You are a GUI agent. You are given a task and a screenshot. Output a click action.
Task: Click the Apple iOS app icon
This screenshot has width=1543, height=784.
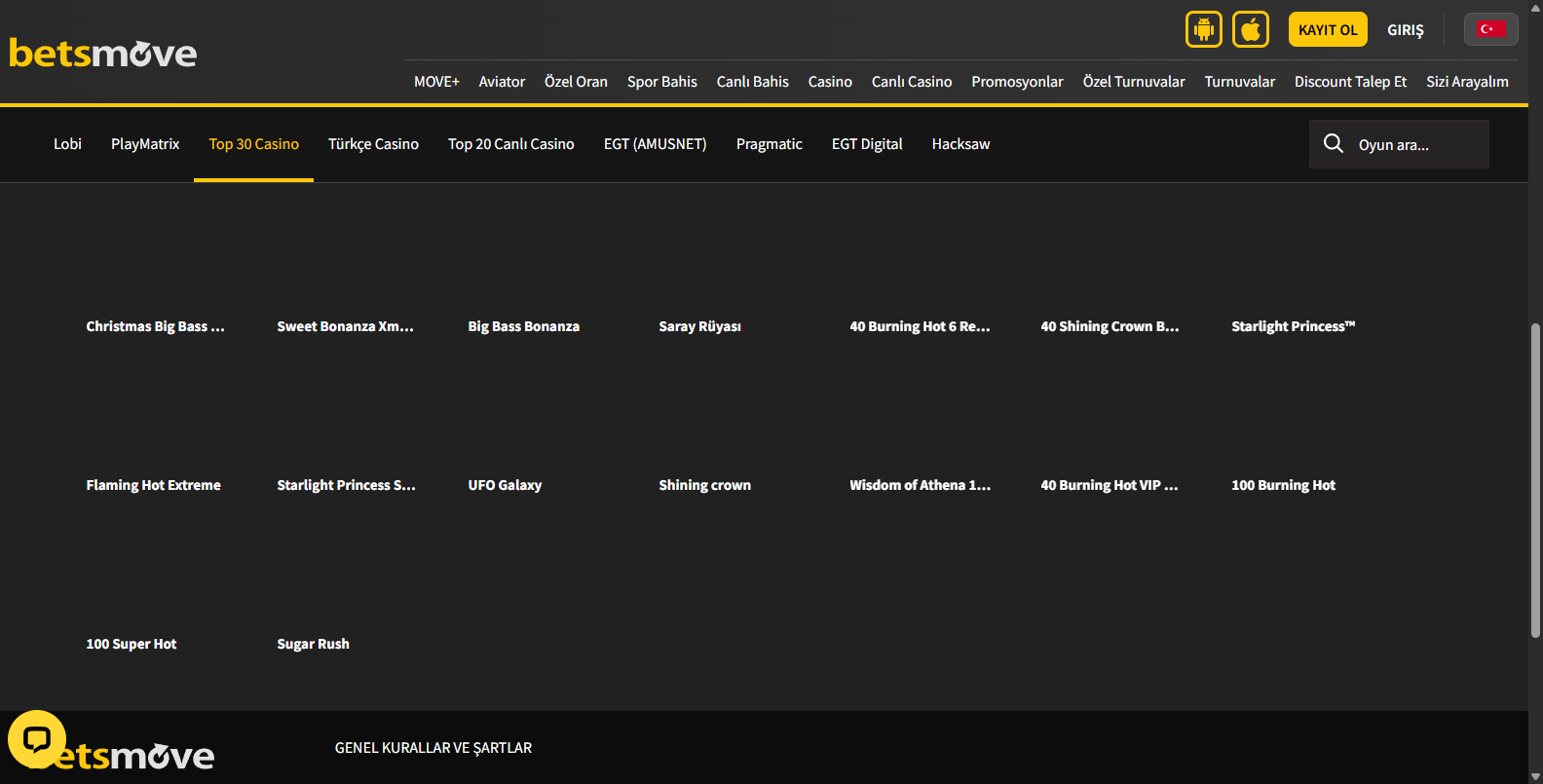(x=1250, y=29)
